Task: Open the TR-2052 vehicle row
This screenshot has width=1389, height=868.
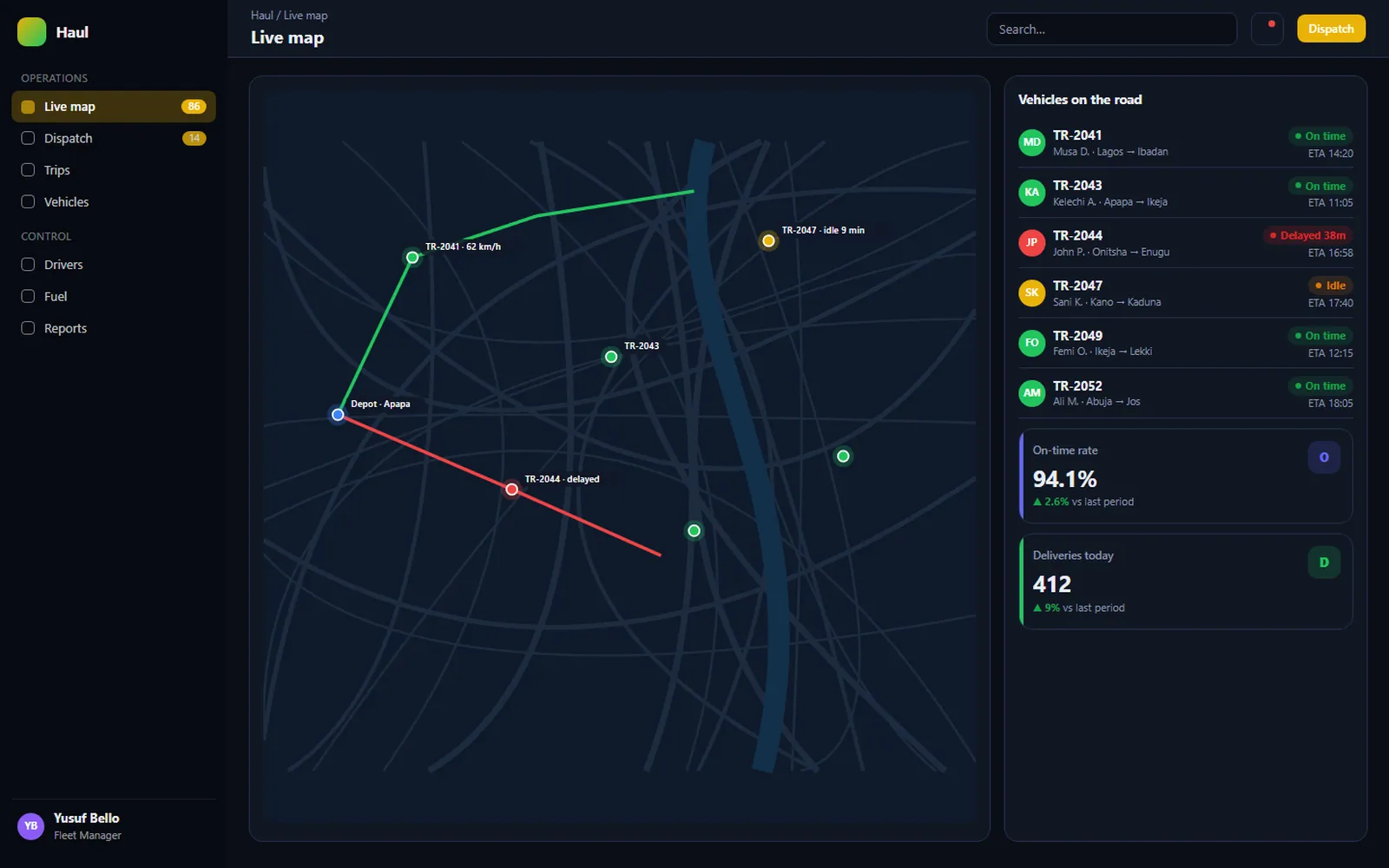Action: point(1185,393)
